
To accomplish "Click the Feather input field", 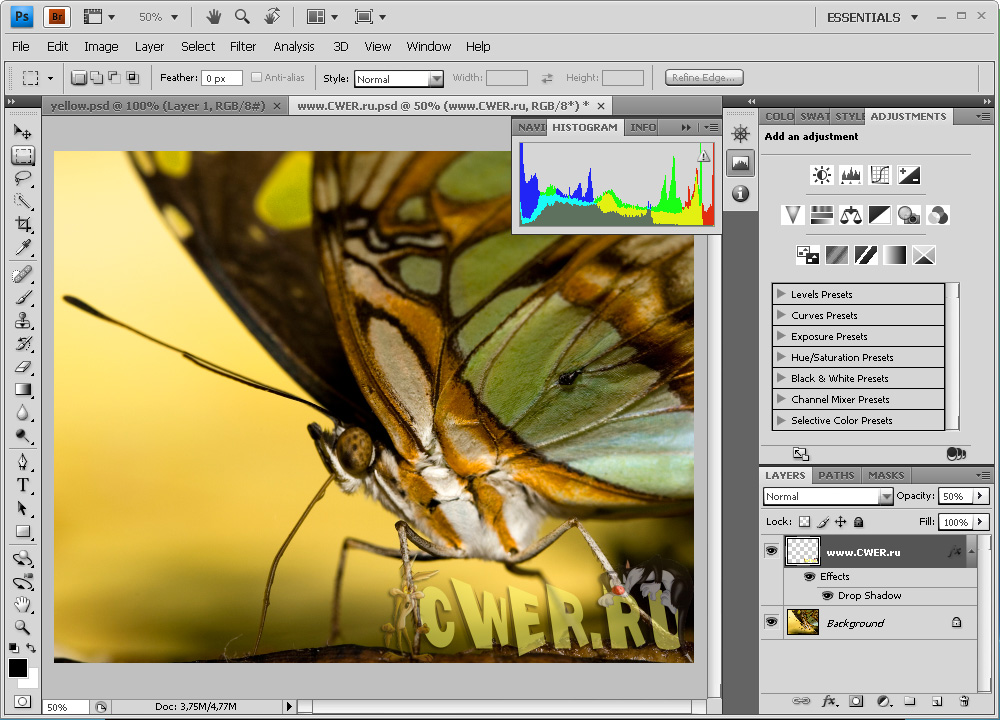I will [x=221, y=78].
